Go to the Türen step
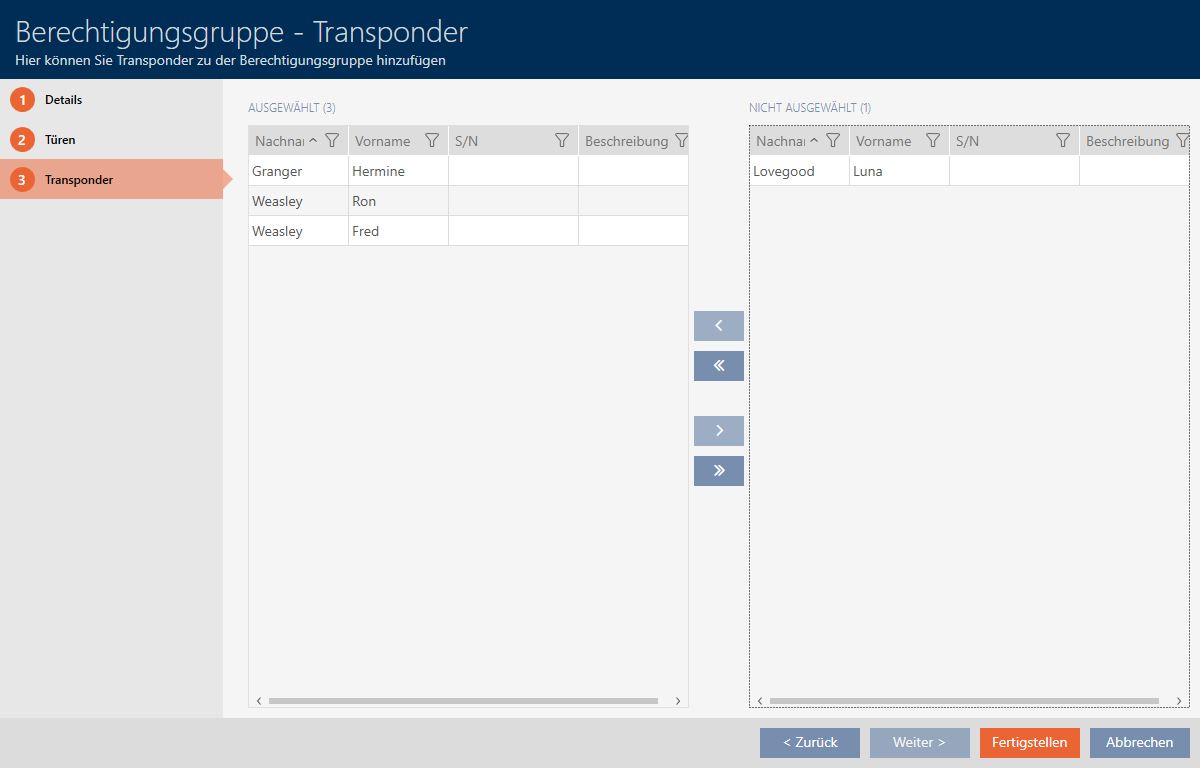 [x=60, y=140]
